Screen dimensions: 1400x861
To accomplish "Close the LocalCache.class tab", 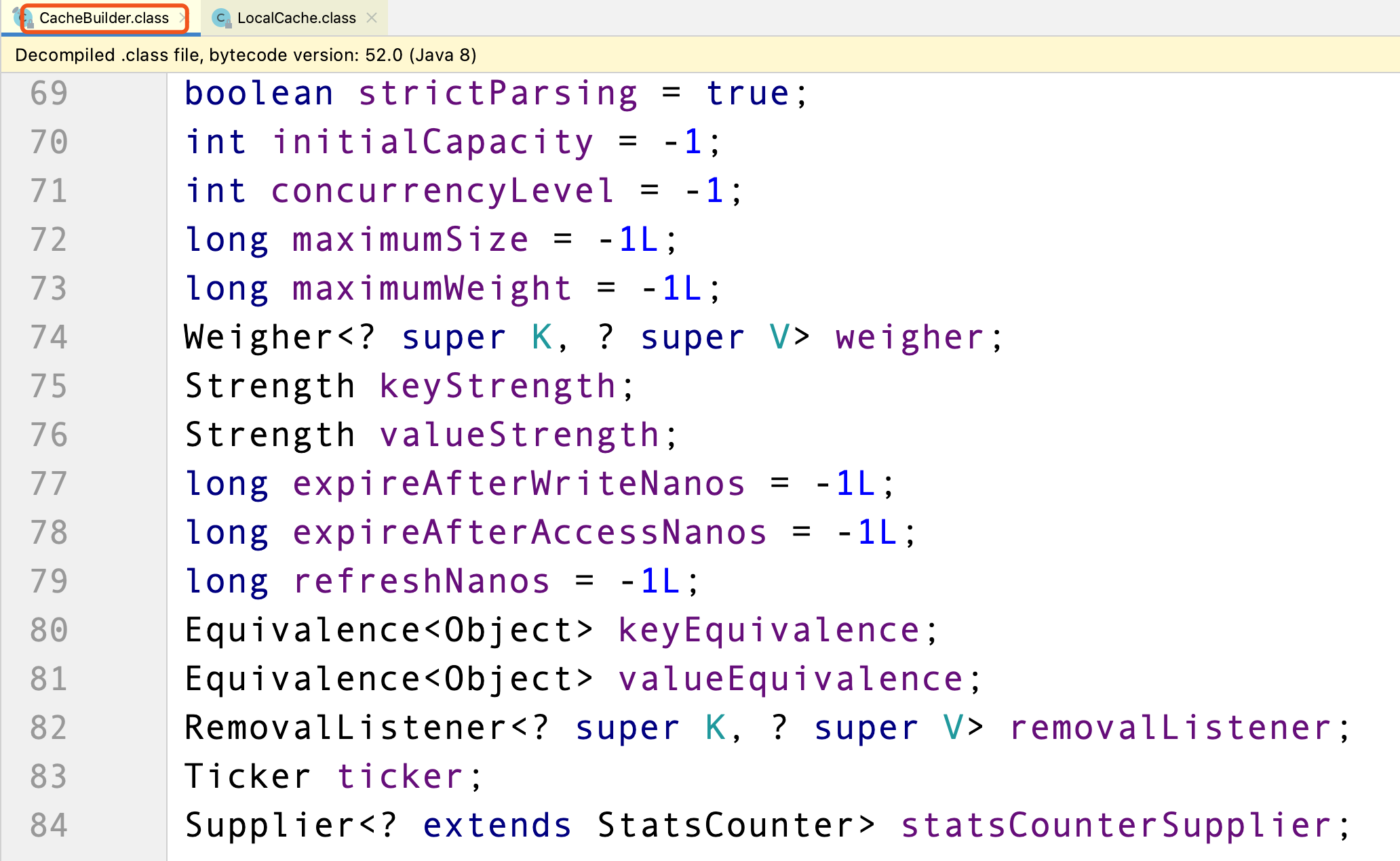I will click(x=372, y=18).
